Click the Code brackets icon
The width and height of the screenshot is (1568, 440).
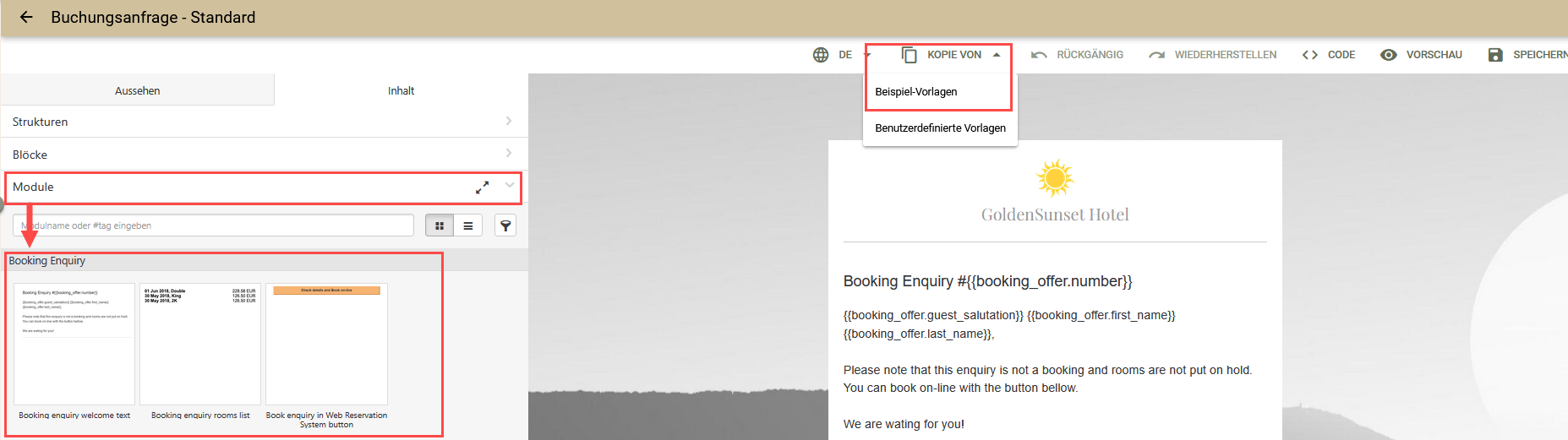click(x=1309, y=55)
